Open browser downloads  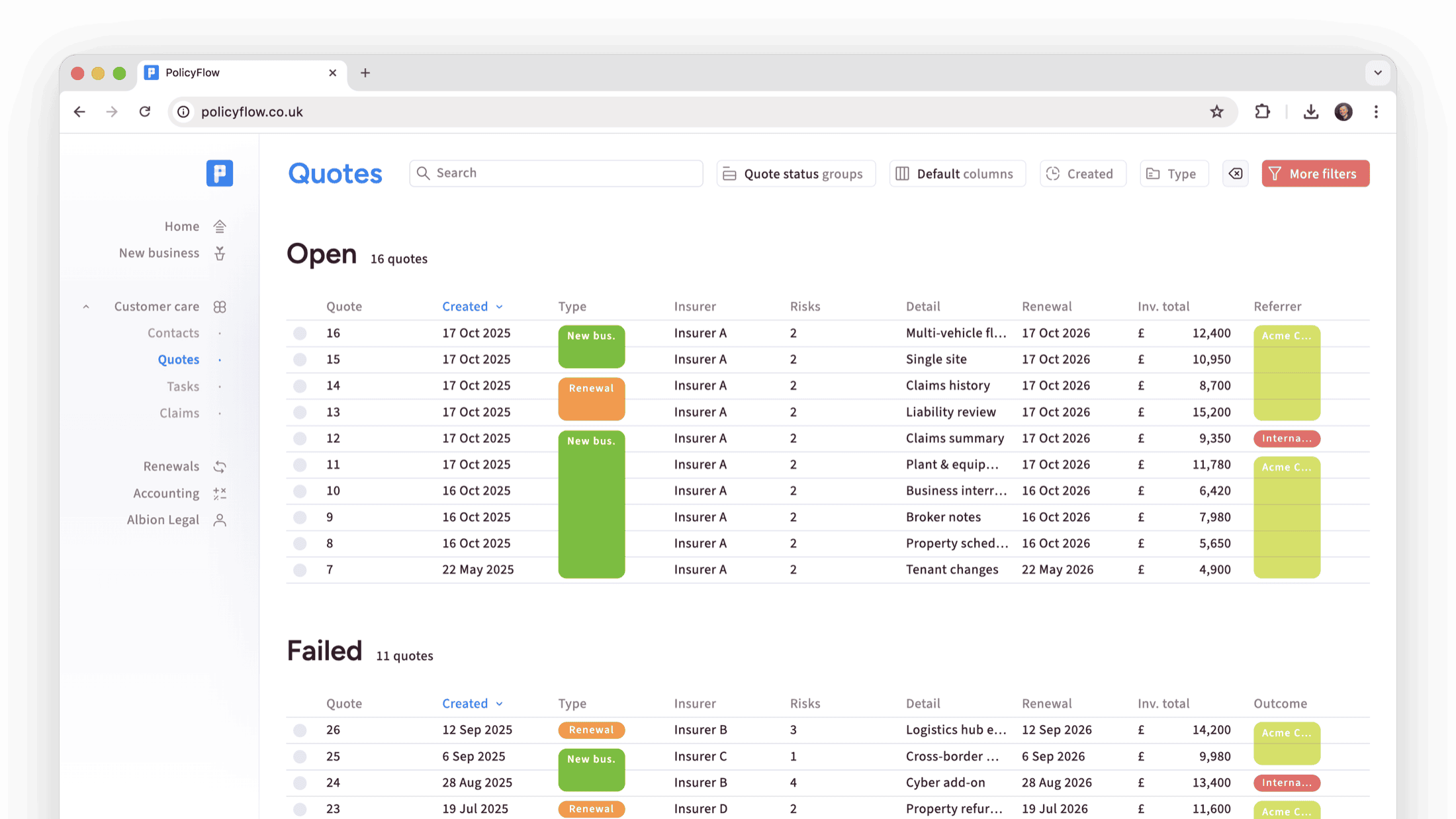pos(1310,112)
